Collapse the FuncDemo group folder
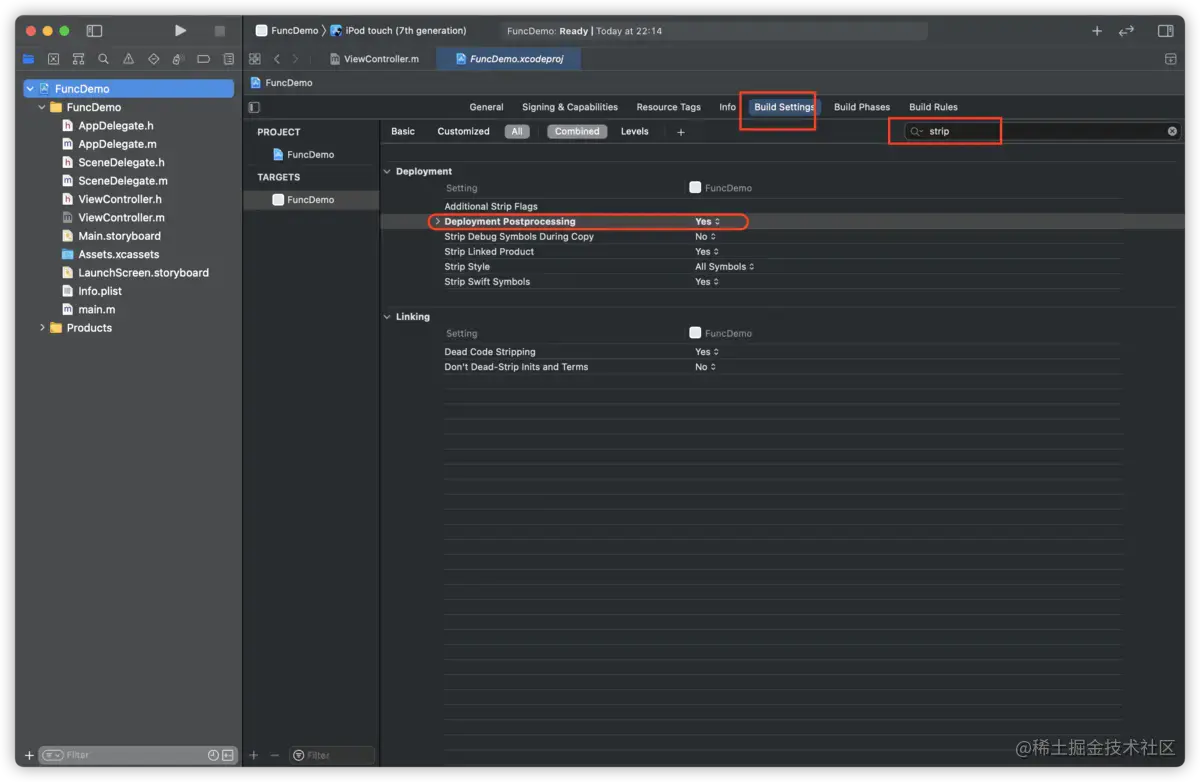Screen dimensions: 1200x782 tap(42, 107)
